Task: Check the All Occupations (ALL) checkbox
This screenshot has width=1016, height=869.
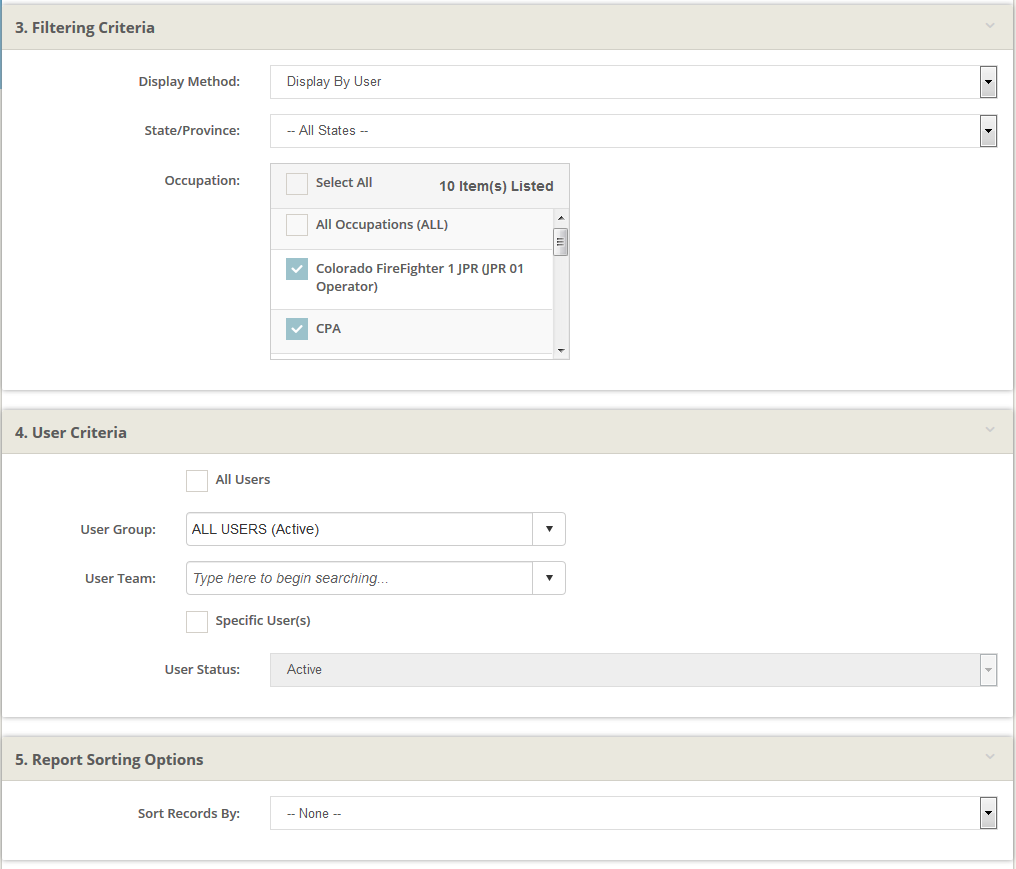Action: (x=297, y=225)
